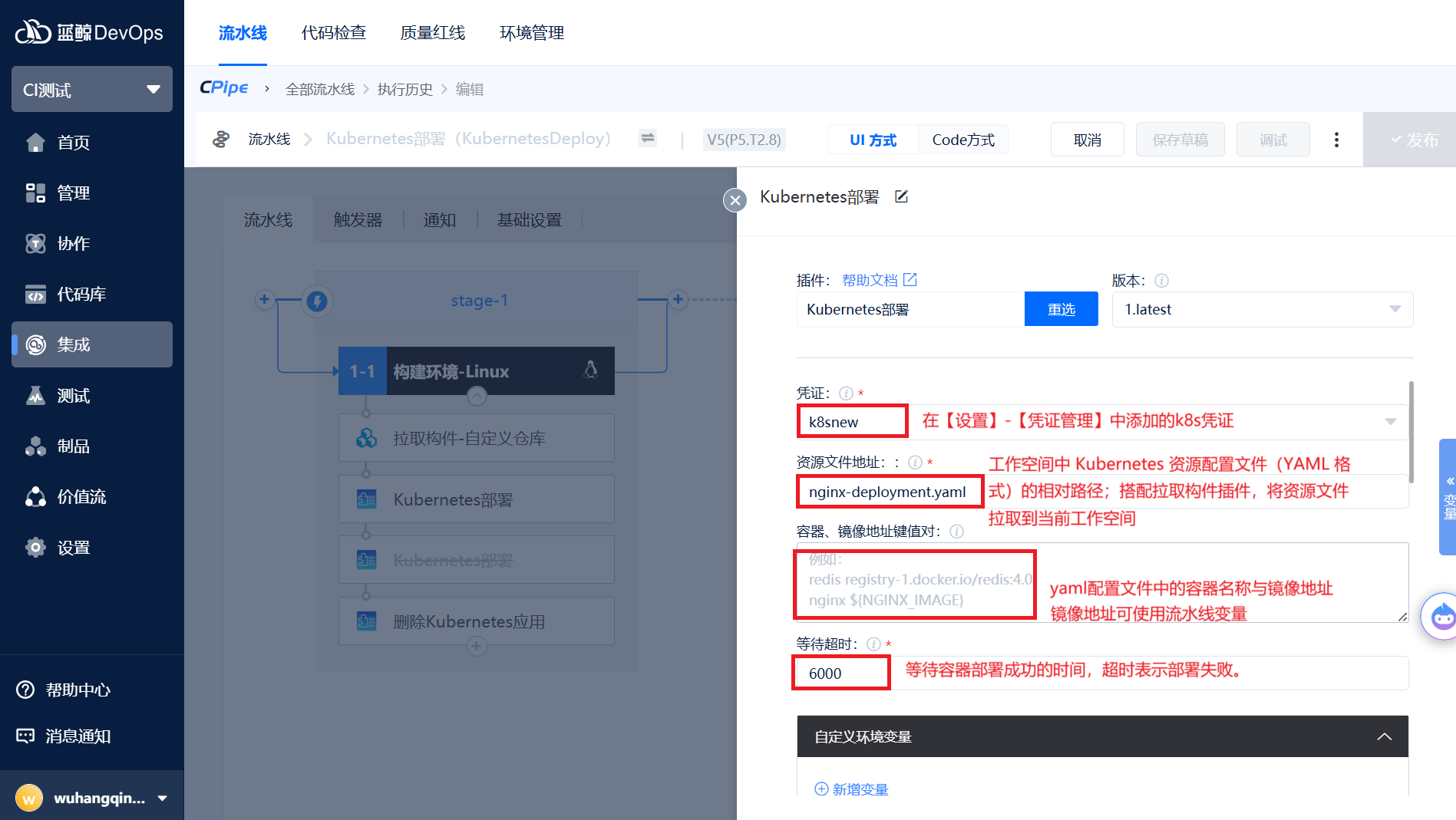
Task: Open the CI测试 project selector dropdown
Action: (x=91, y=90)
